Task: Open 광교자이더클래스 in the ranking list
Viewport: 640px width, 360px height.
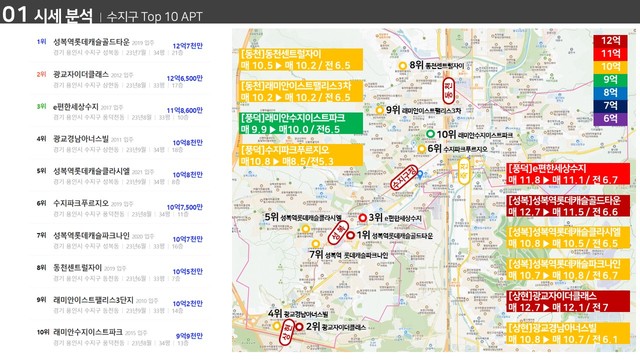Action: pyautogui.click(x=81, y=74)
